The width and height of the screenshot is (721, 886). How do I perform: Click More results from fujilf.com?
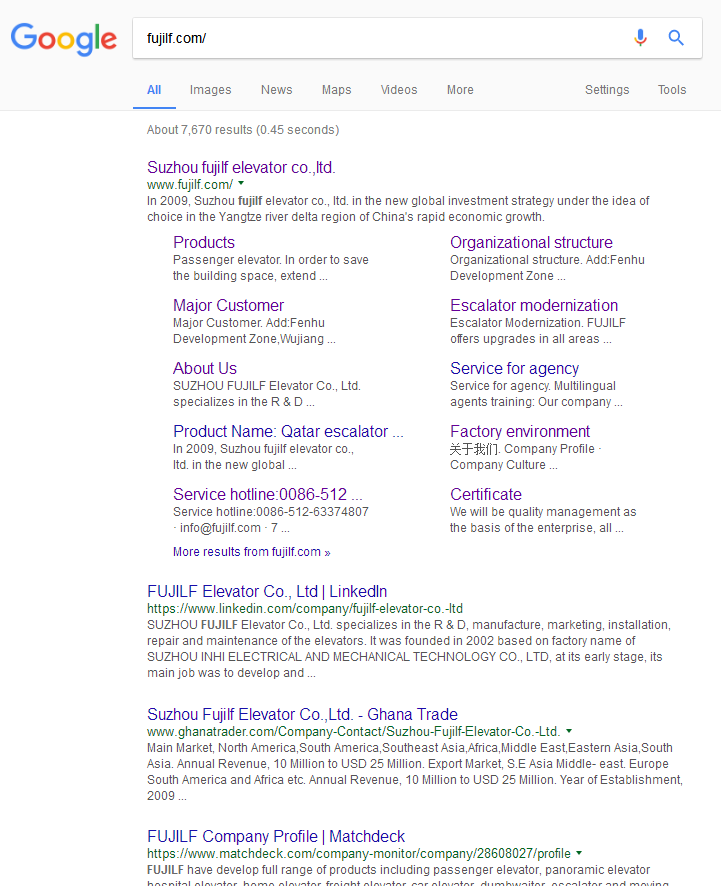(x=251, y=552)
